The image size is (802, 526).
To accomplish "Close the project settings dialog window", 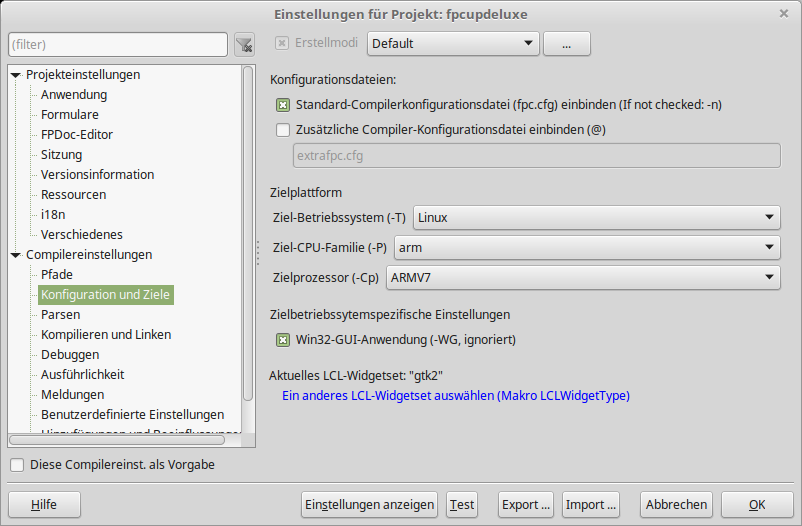I will click(x=783, y=13).
